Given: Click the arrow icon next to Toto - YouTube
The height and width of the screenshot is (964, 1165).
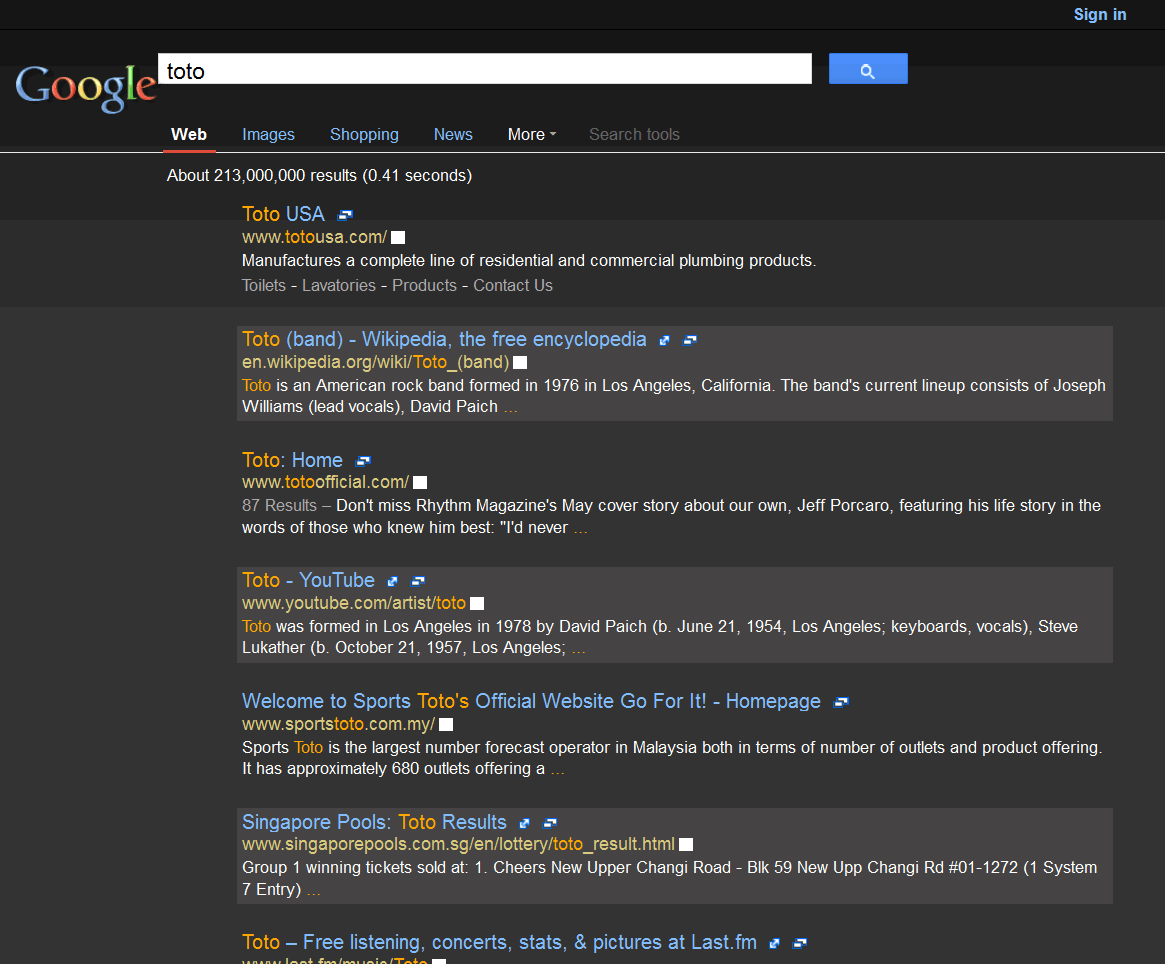Looking at the screenshot, I should [x=393, y=581].
